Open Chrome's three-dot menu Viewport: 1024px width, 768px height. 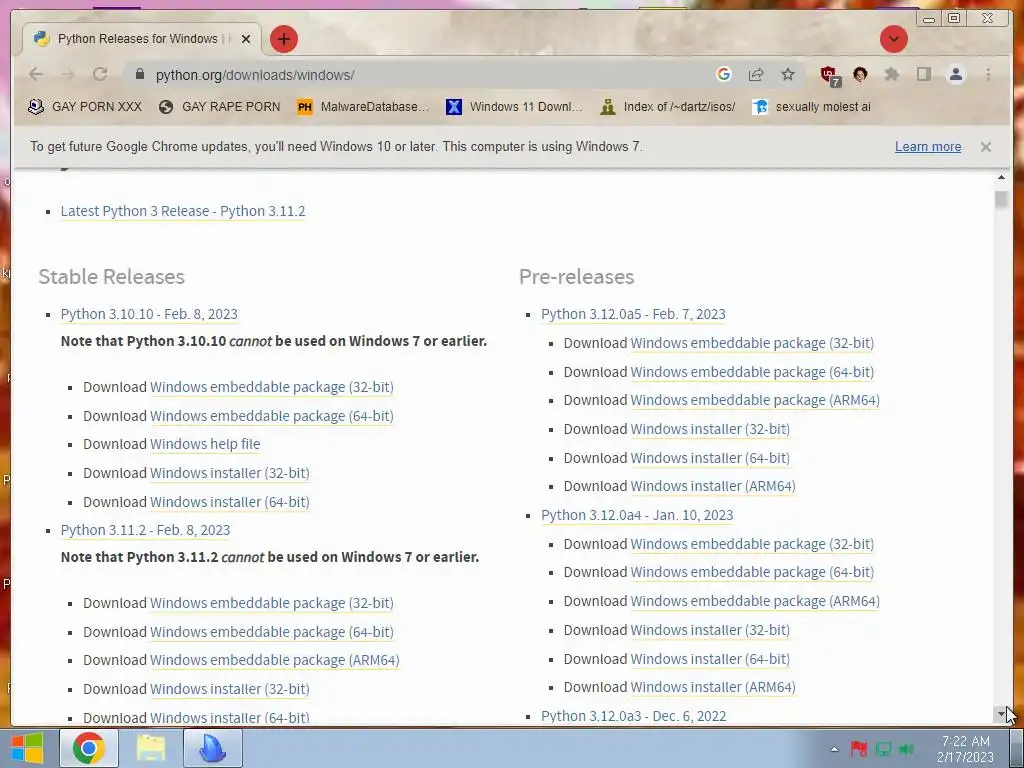pyautogui.click(x=988, y=74)
